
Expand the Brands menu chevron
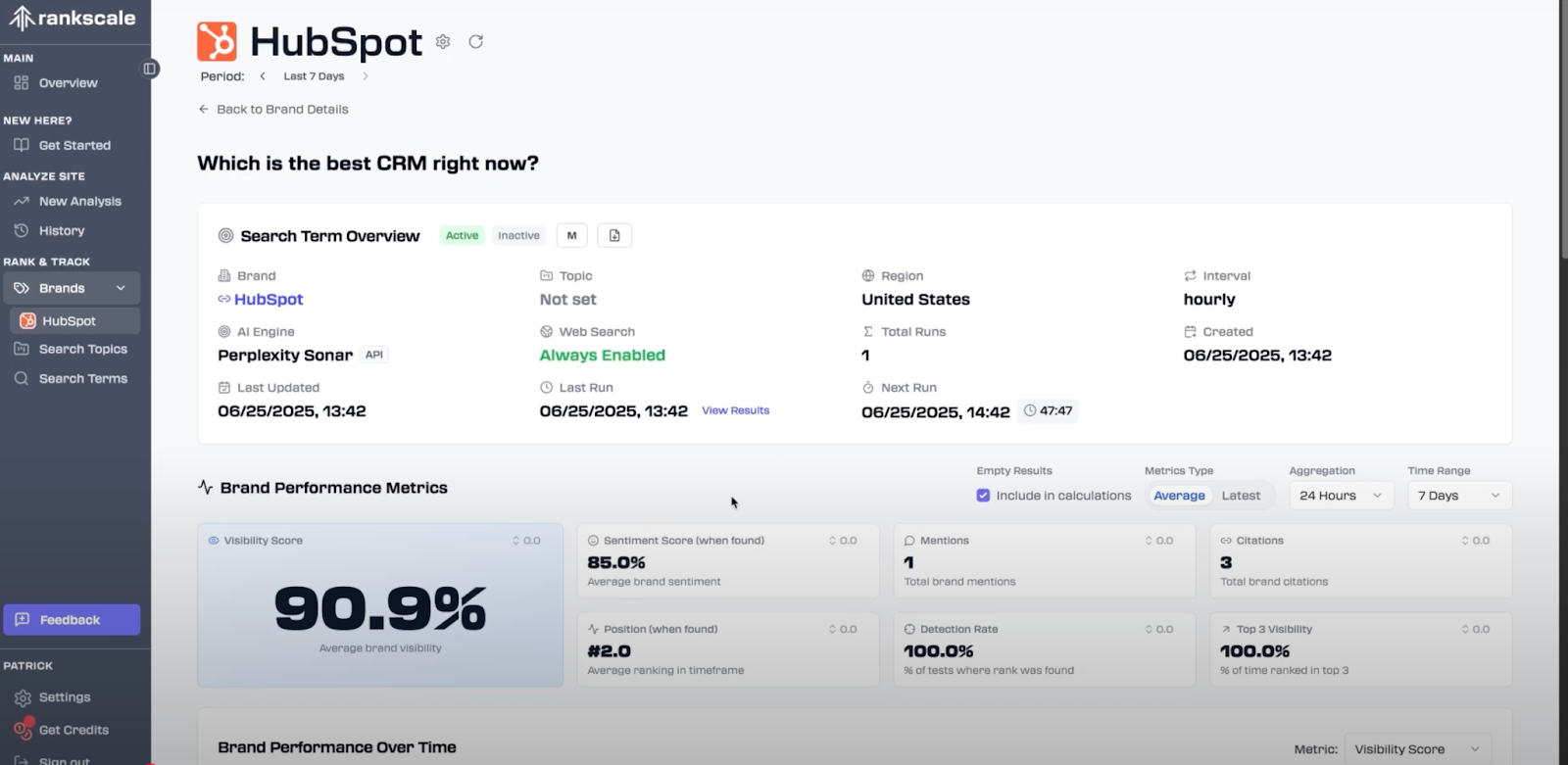(x=122, y=288)
